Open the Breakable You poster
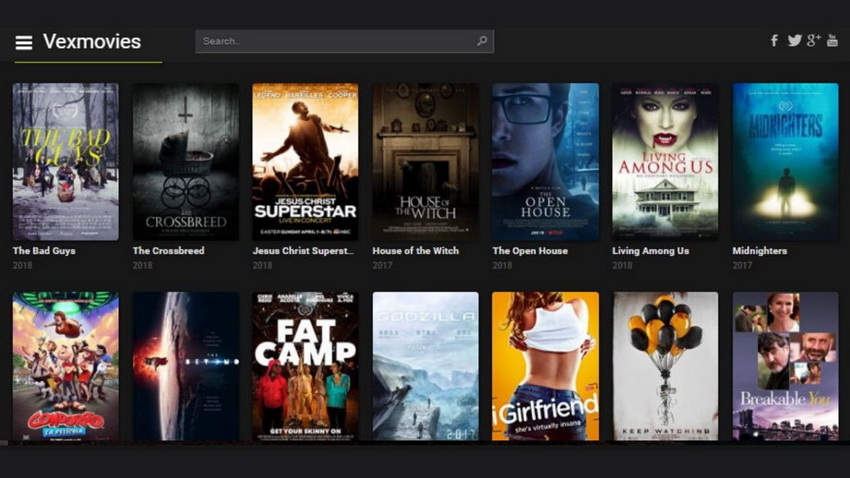This screenshot has width=850, height=478. coord(785,366)
